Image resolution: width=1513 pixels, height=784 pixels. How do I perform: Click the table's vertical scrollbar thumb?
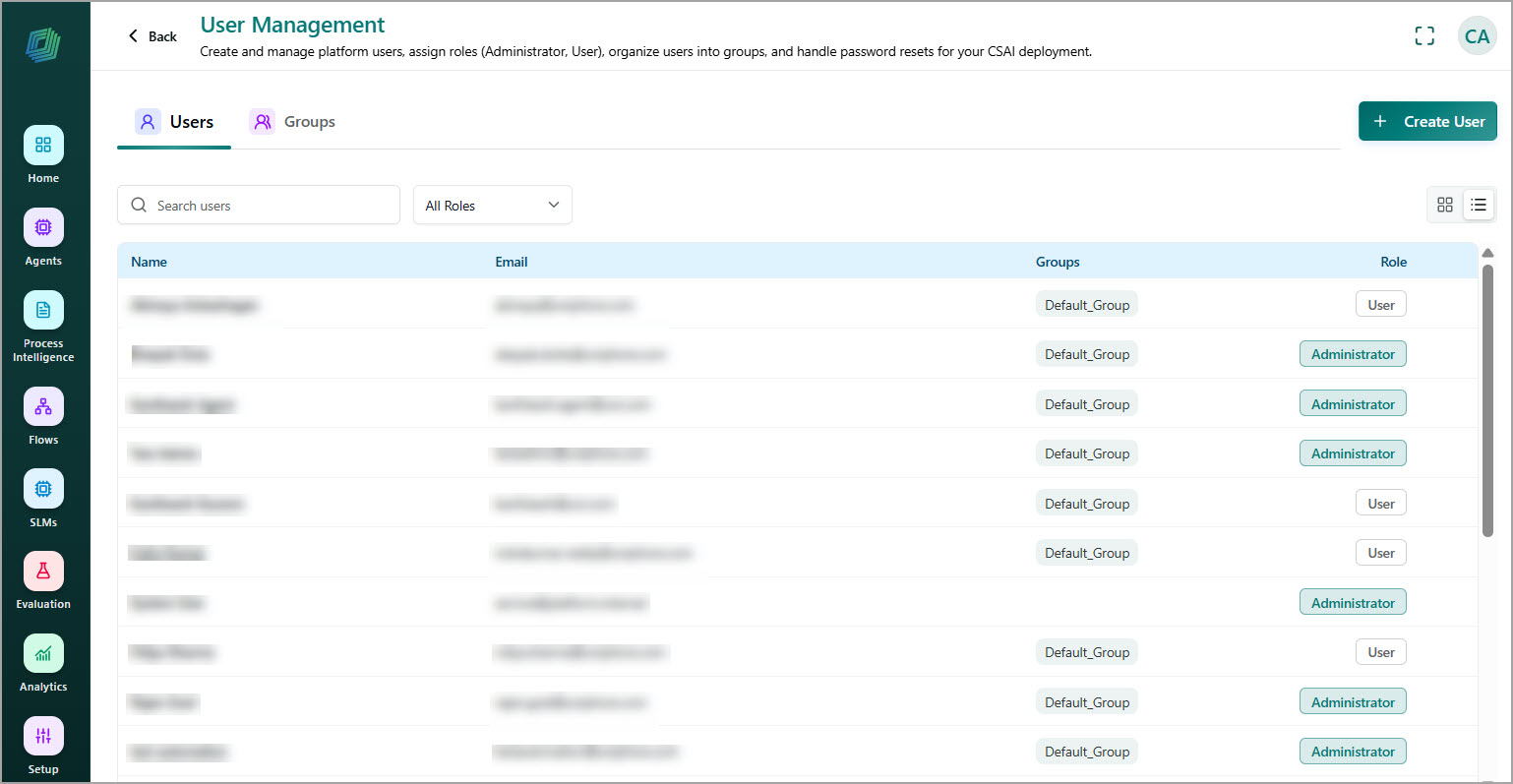(1487, 400)
